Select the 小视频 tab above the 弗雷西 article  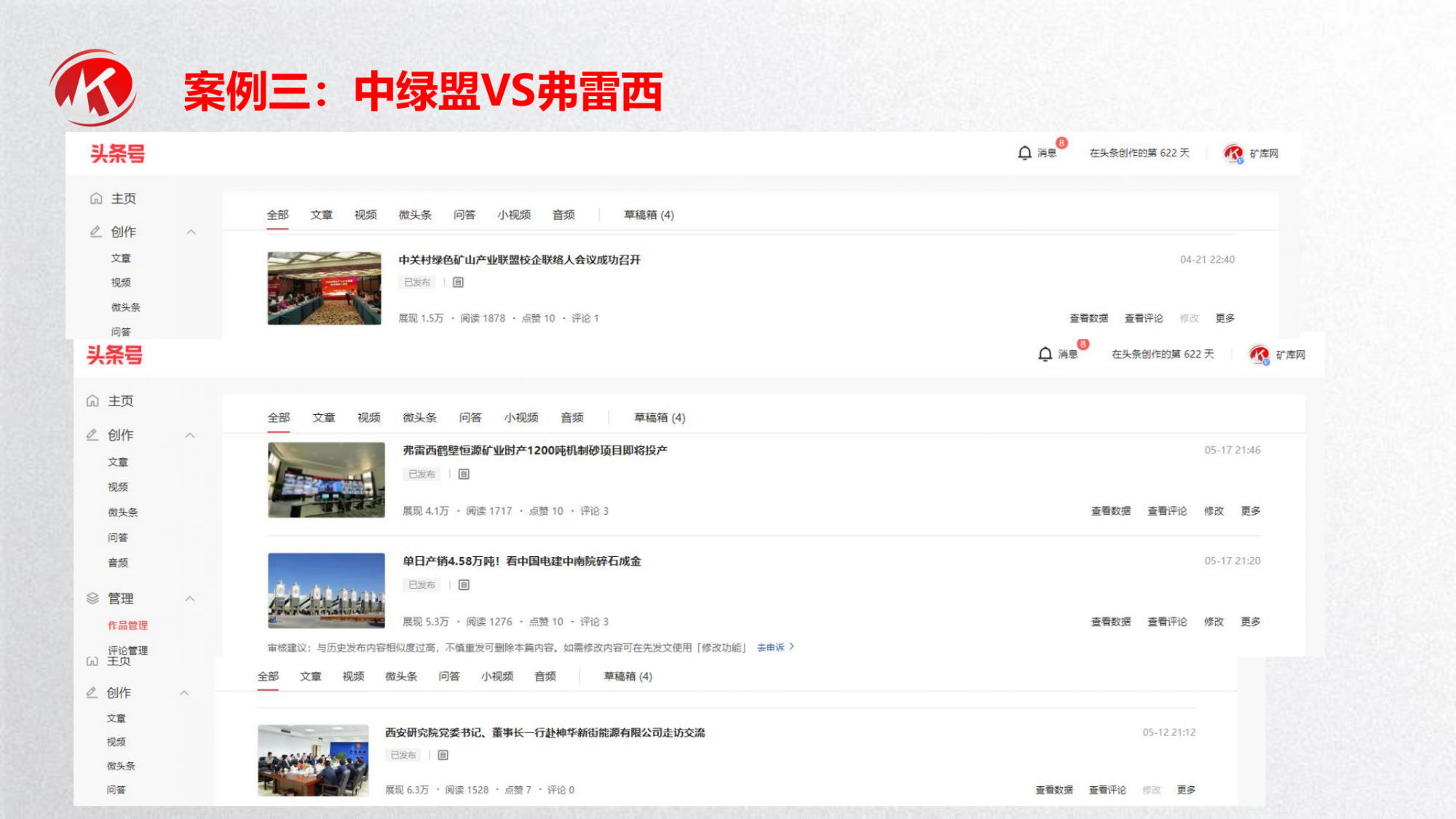(521, 417)
